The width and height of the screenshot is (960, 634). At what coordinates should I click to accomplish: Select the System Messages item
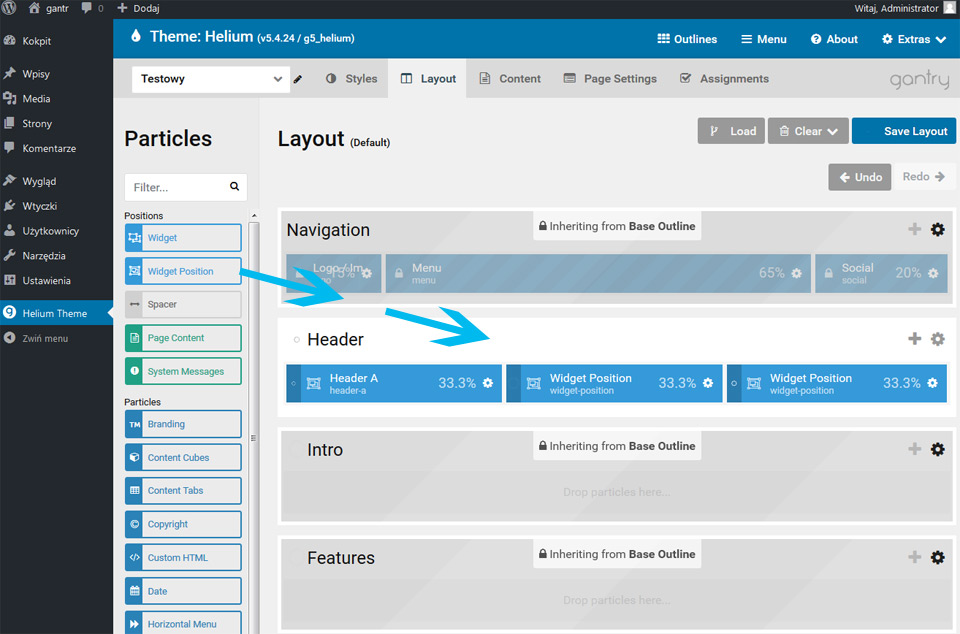[x=183, y=371]
